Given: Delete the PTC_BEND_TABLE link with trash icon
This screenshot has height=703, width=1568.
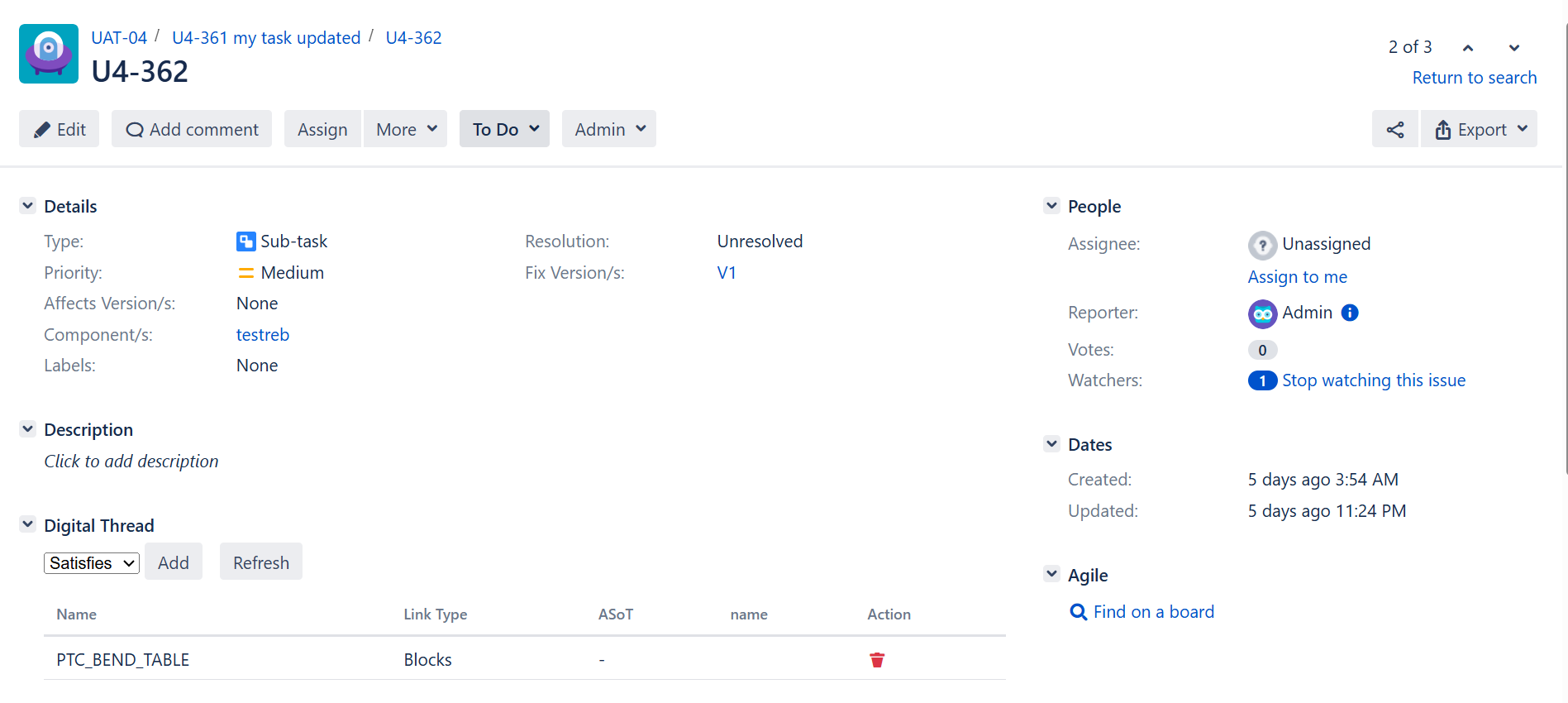Looking at the screenshot, I should point(877,660).
